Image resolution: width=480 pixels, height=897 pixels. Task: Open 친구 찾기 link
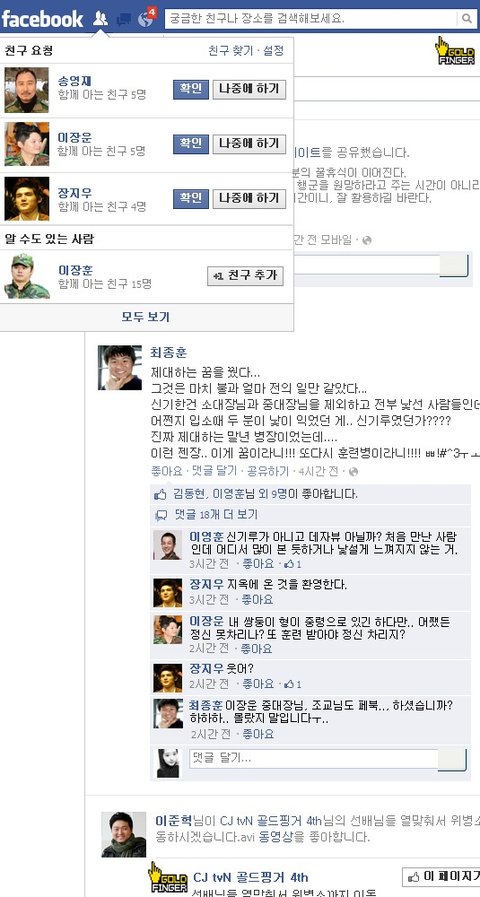pos(230,50)
